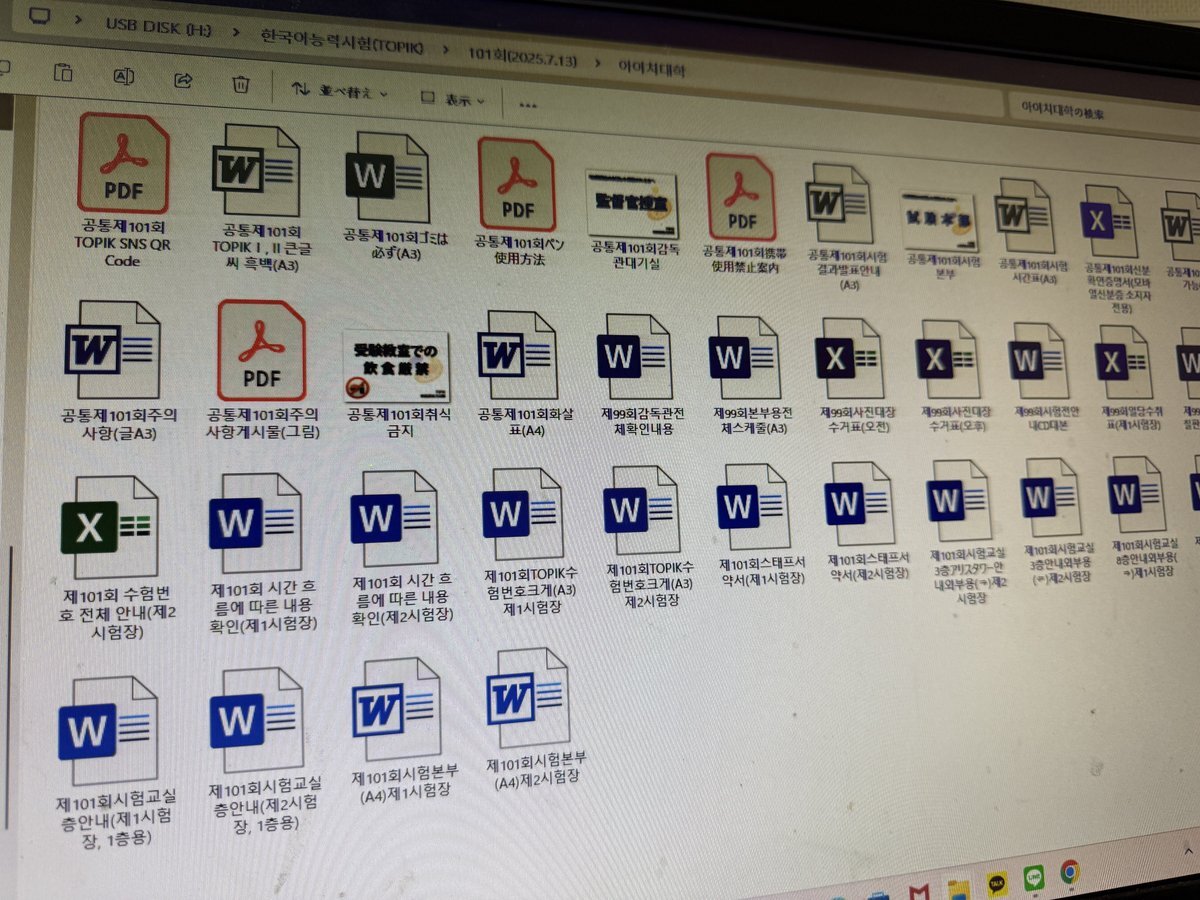Open the 並べ替え sort dropdown
This screenshot has width=1200, height=900.
(x=340, y=91)
